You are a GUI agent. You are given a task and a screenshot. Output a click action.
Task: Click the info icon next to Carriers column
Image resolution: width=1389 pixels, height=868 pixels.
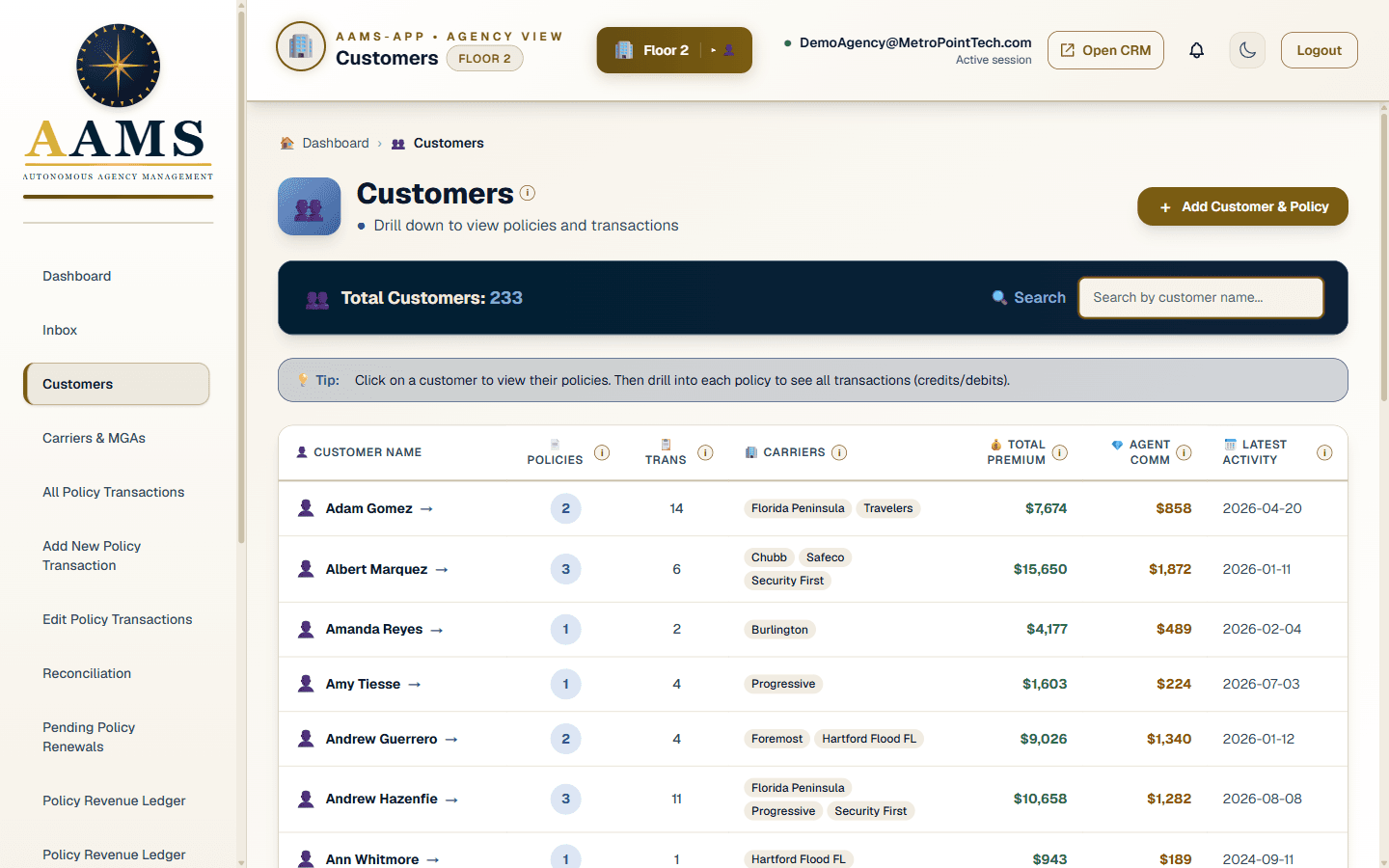pos(839,452)
